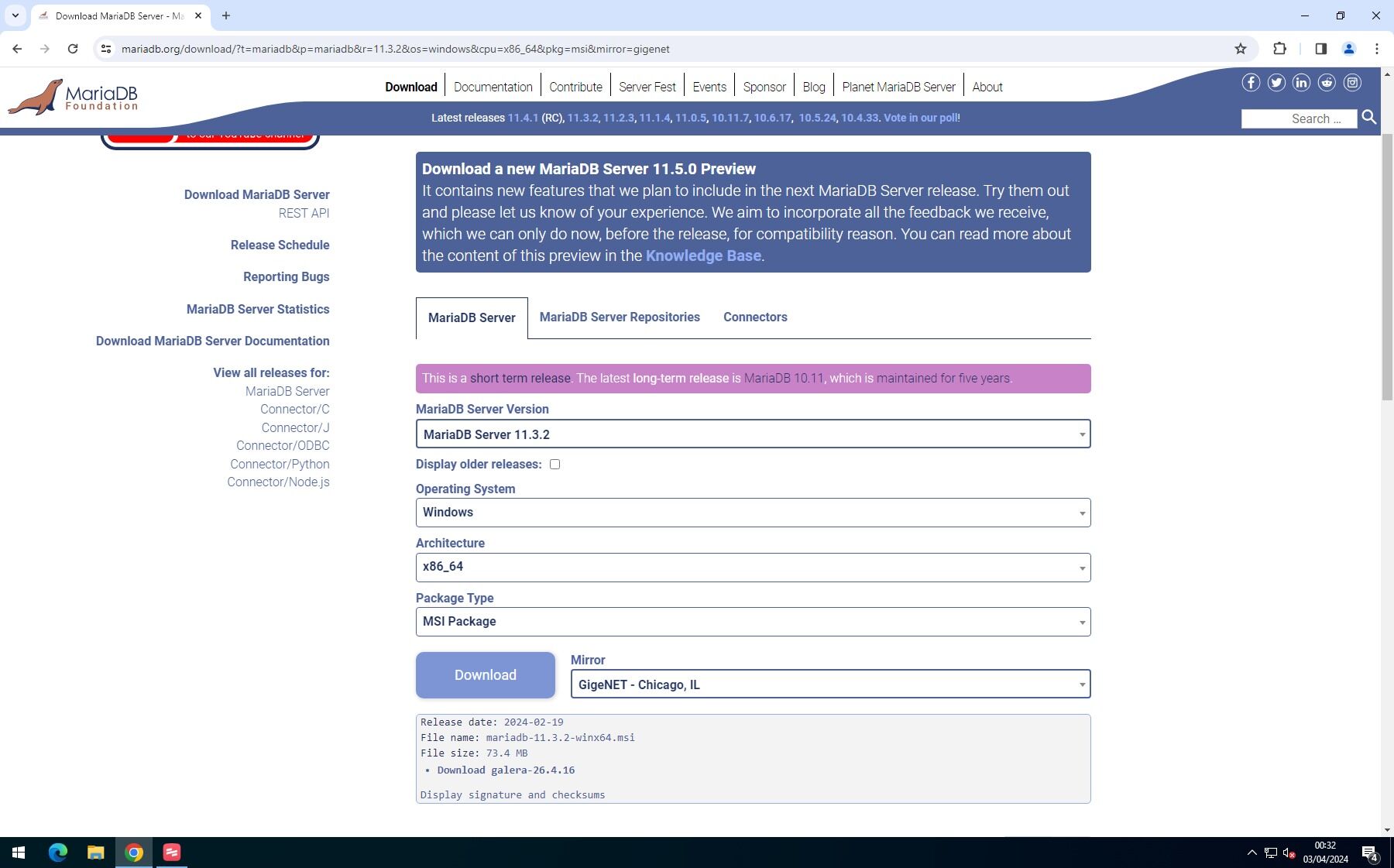
Task: Open Contribute menu item
Action: (x=575, y=87)
